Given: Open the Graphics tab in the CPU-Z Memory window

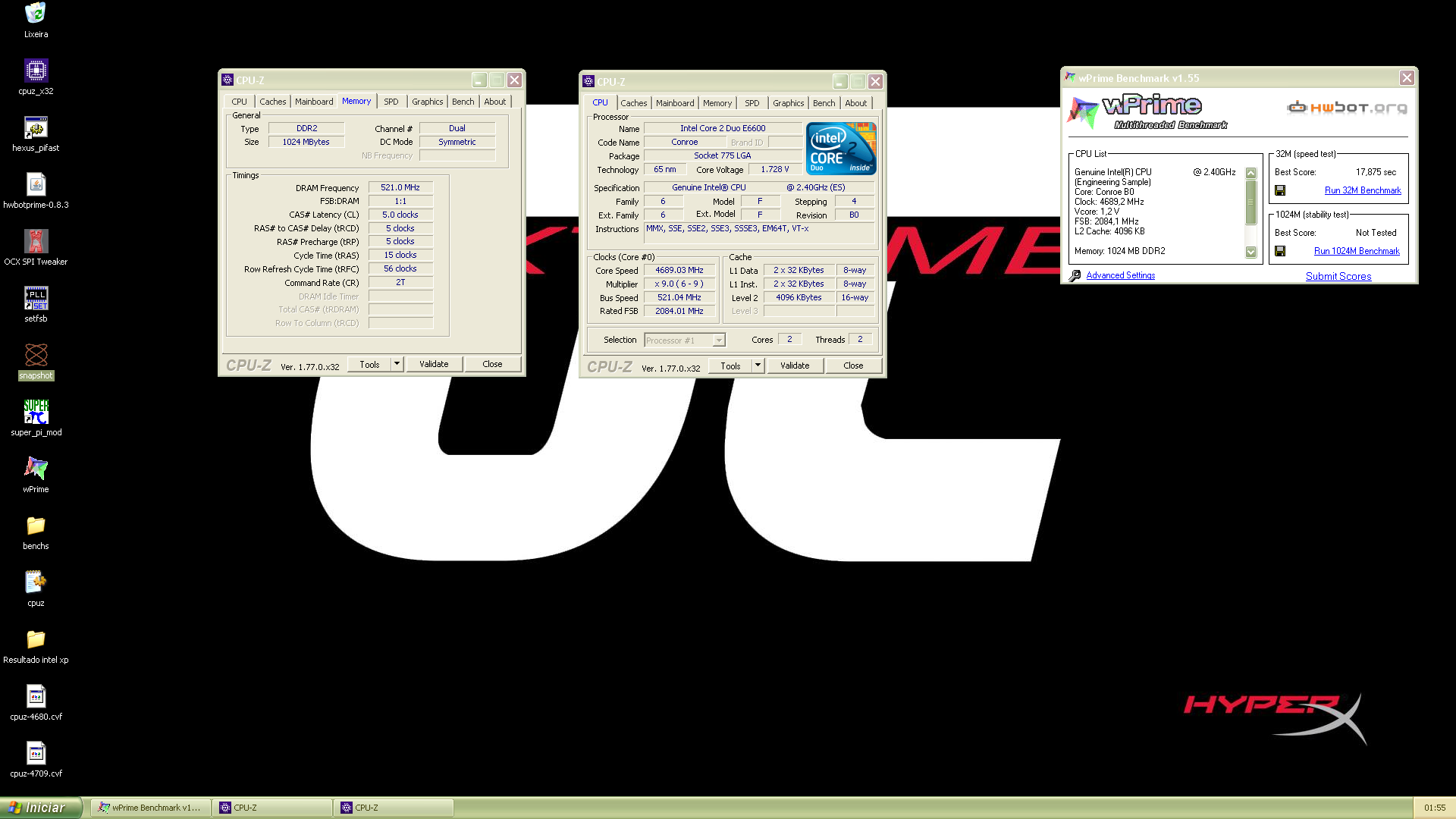Looking at the screenshot, I should click(x=427, y=102).
